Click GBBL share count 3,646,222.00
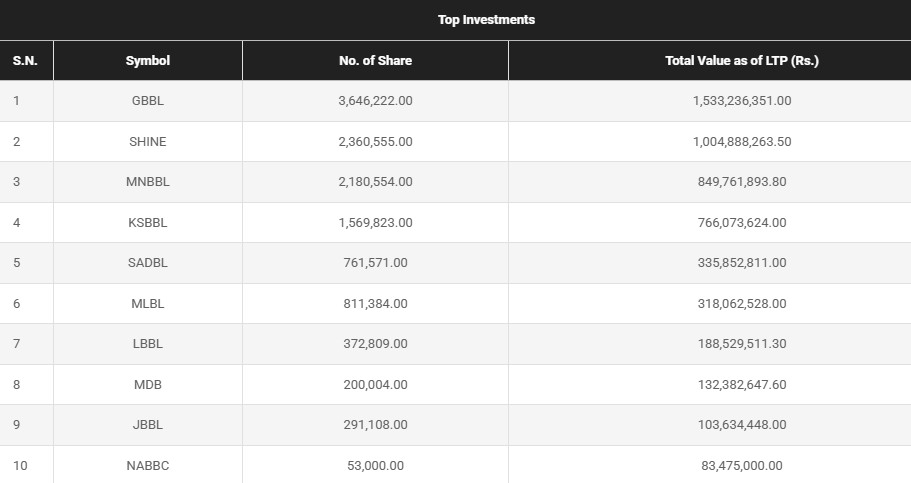 375,101
